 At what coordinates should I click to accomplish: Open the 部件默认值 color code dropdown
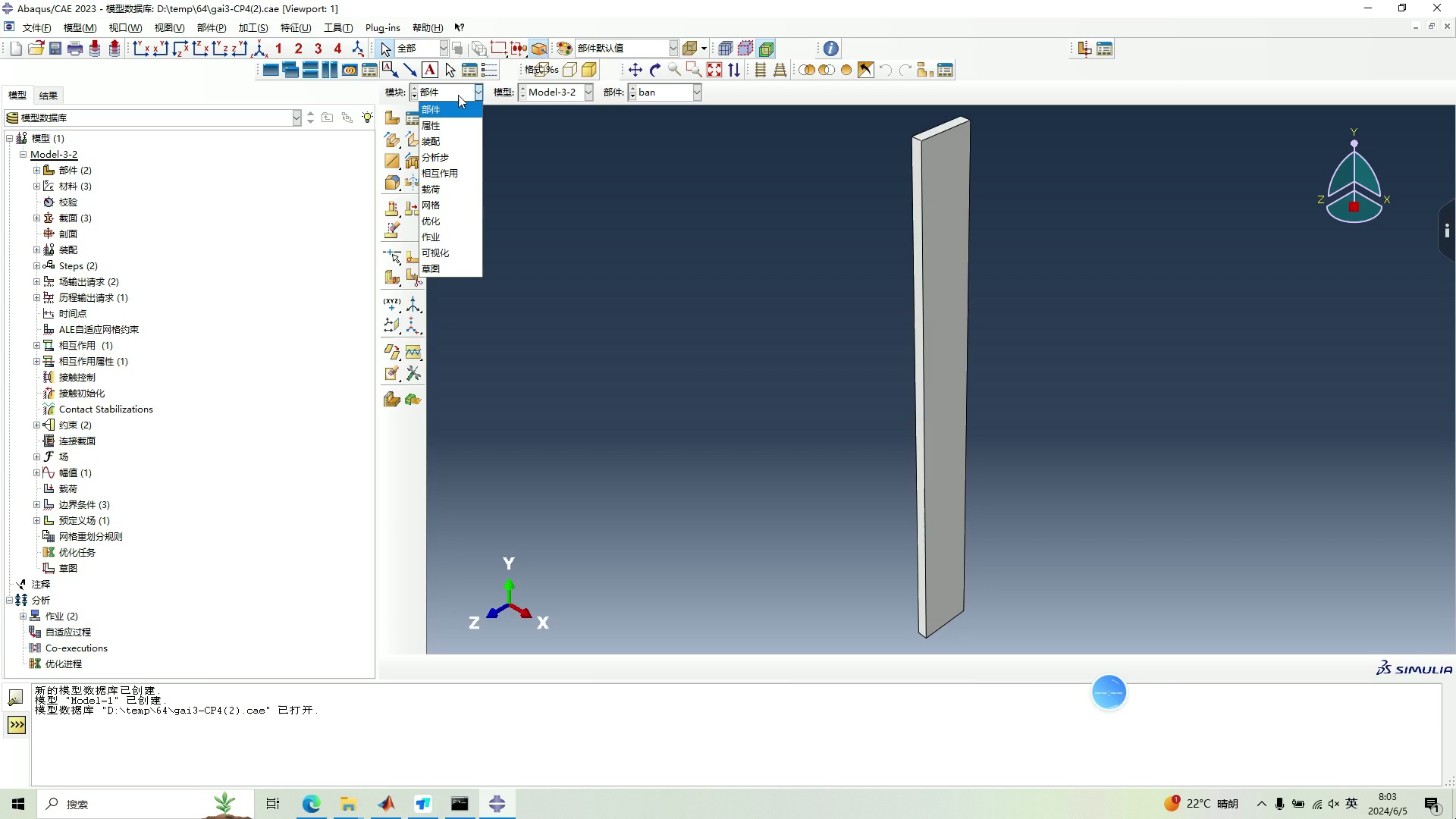672,49
